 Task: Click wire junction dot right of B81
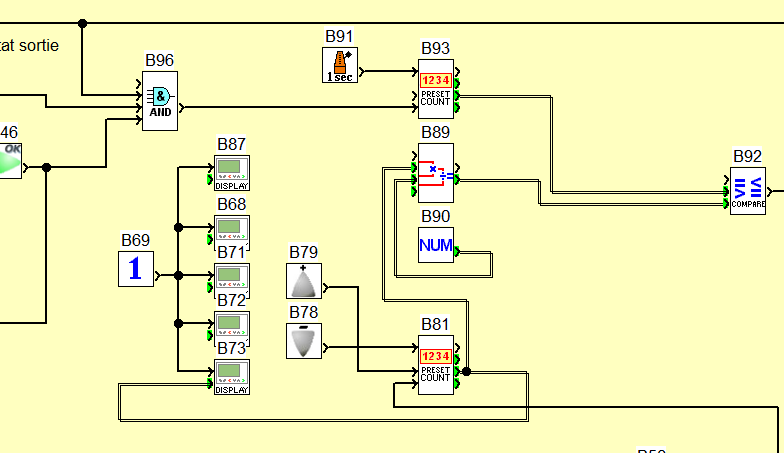click(467, 371)
